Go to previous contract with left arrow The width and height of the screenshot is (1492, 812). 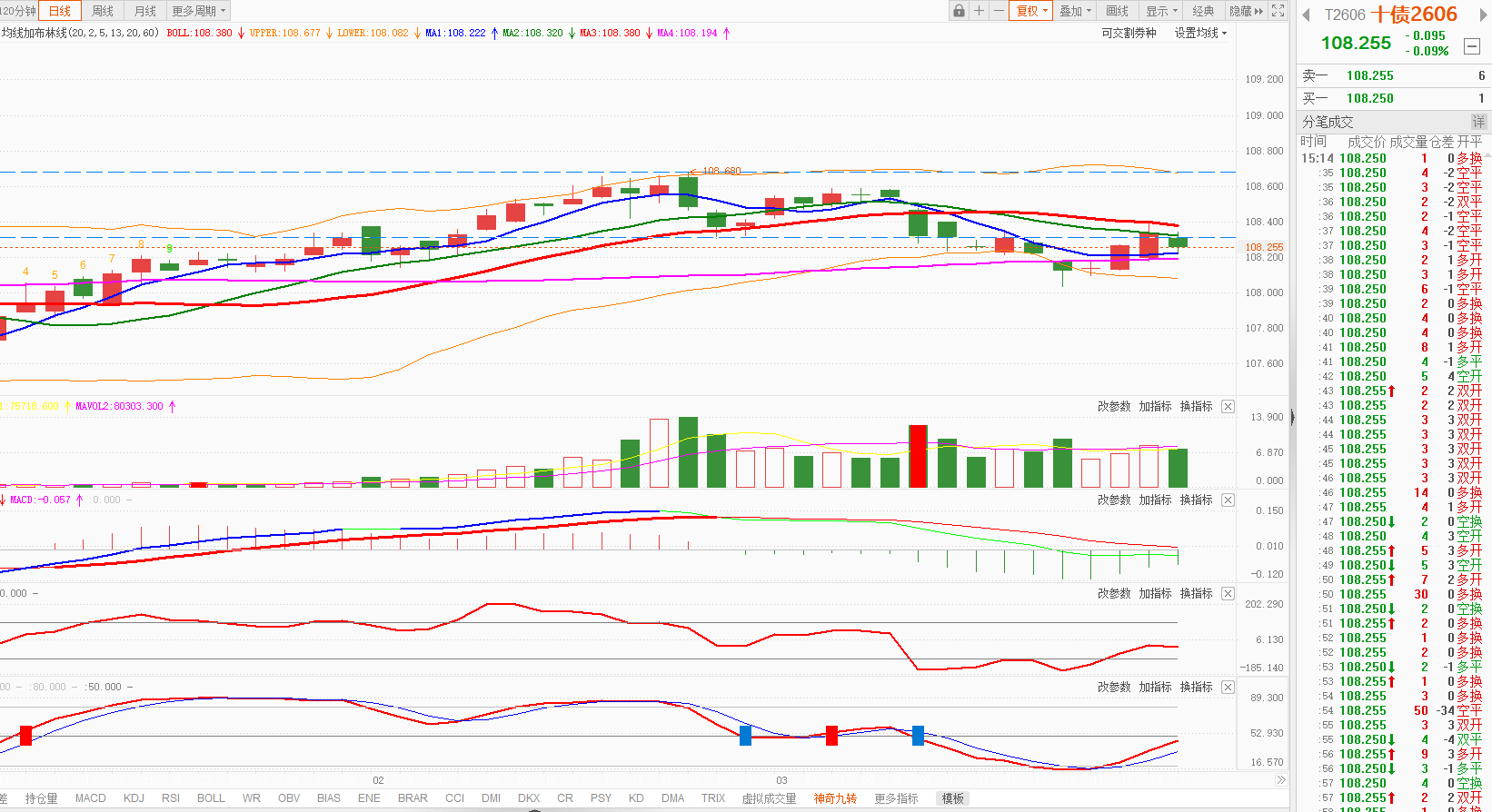tap(1306, 15)
